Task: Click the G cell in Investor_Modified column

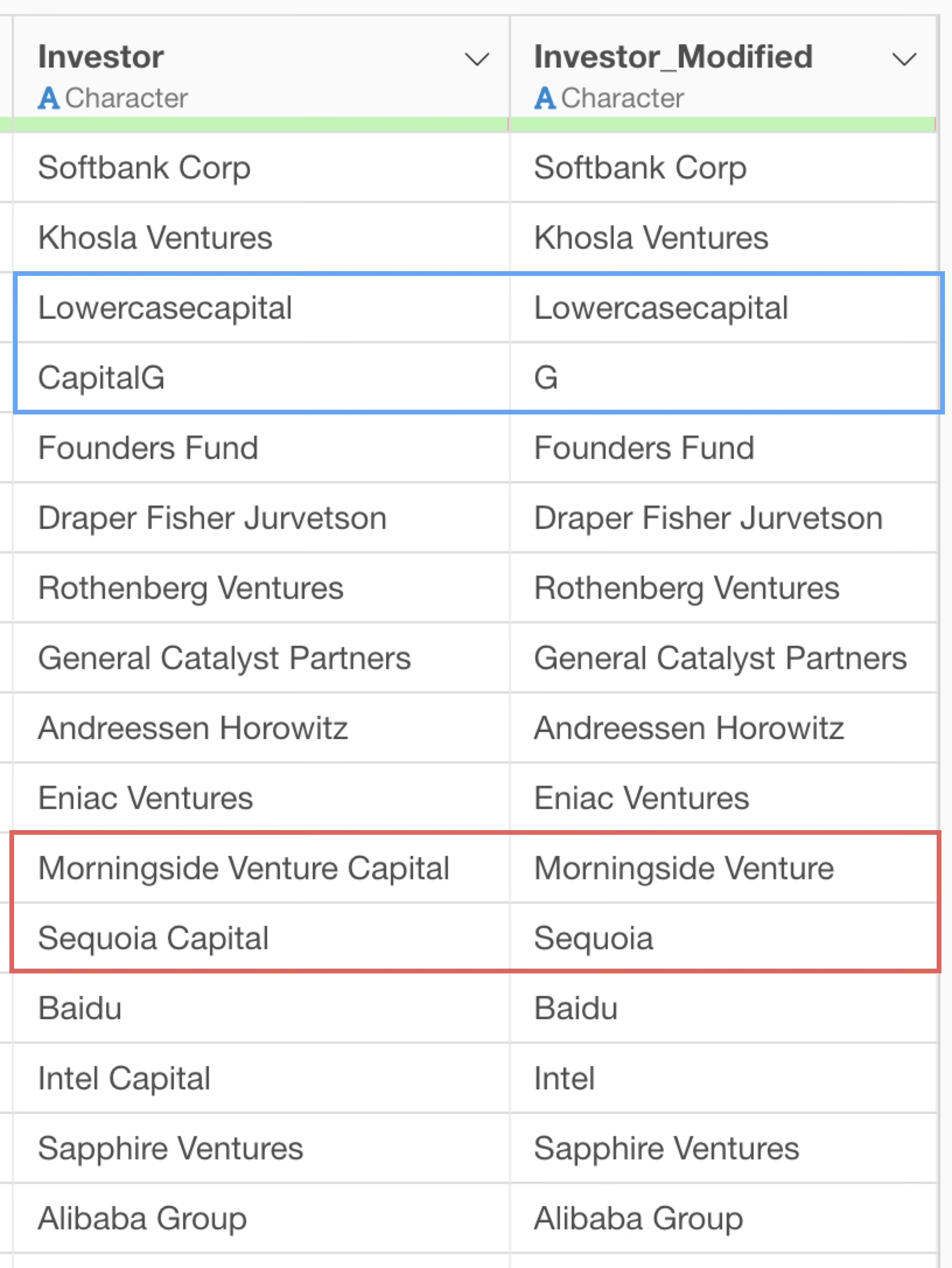Action: point(546,377)
